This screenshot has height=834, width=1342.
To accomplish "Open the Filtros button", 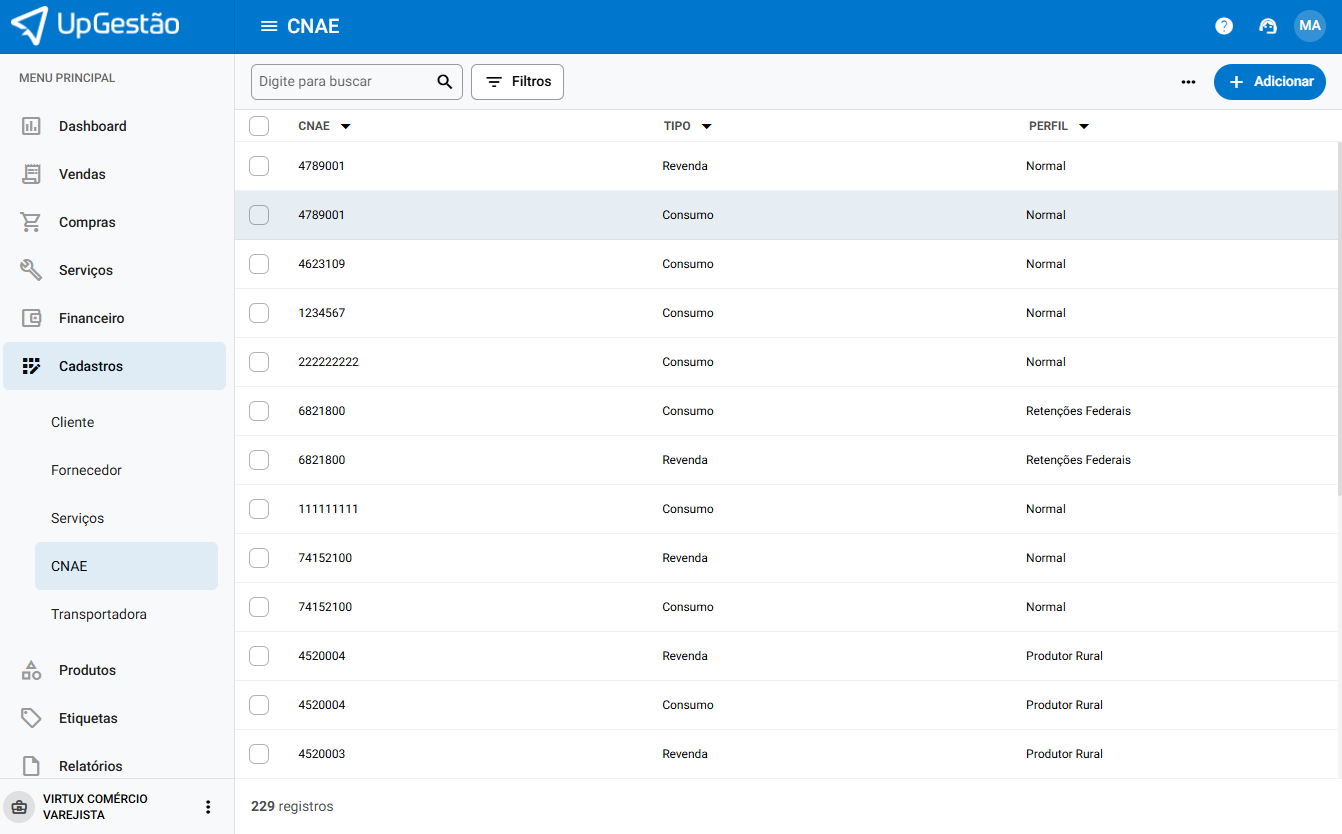I will 517,82.
